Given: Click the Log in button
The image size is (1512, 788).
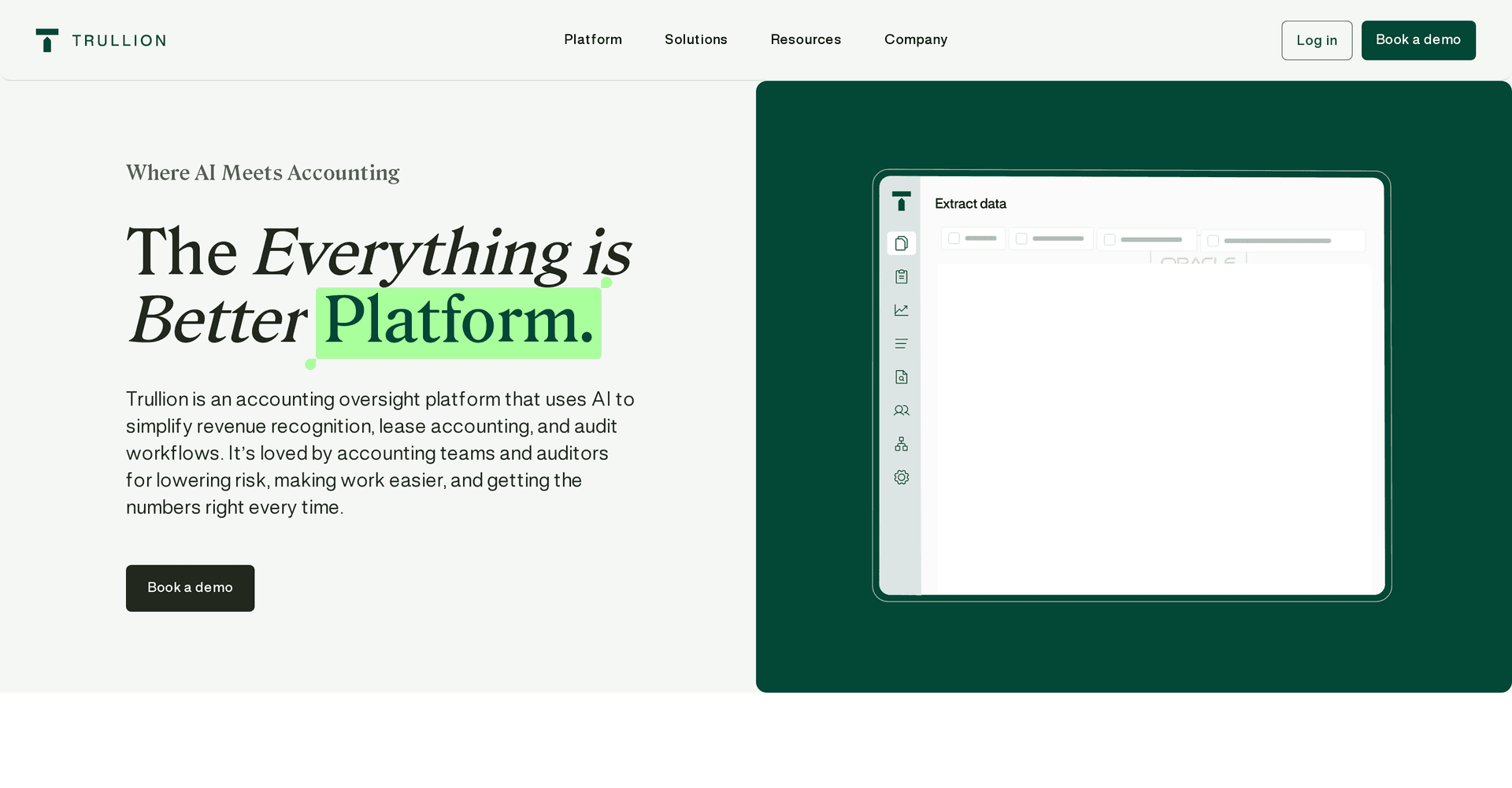Looking at the screenshot, I should click(x=1317, y=40).
